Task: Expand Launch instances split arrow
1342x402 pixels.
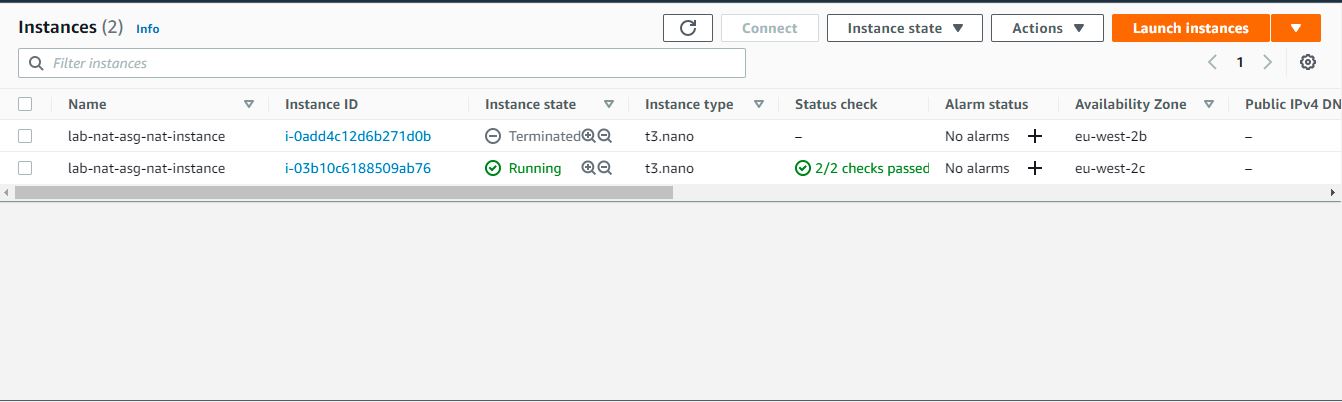Action: pyautogui.click(x=1296, y=28)
